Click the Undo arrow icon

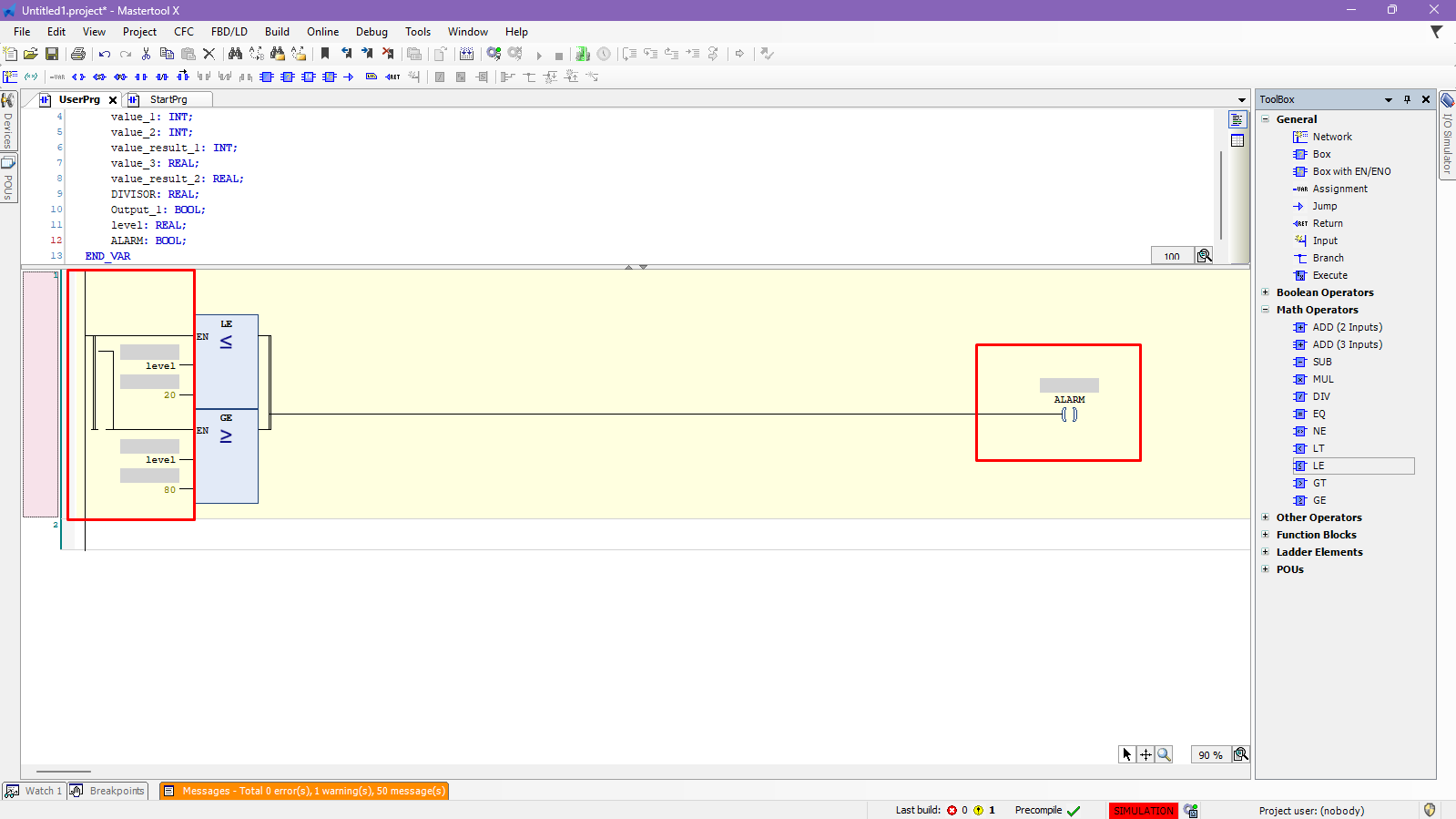pos(105,54)
